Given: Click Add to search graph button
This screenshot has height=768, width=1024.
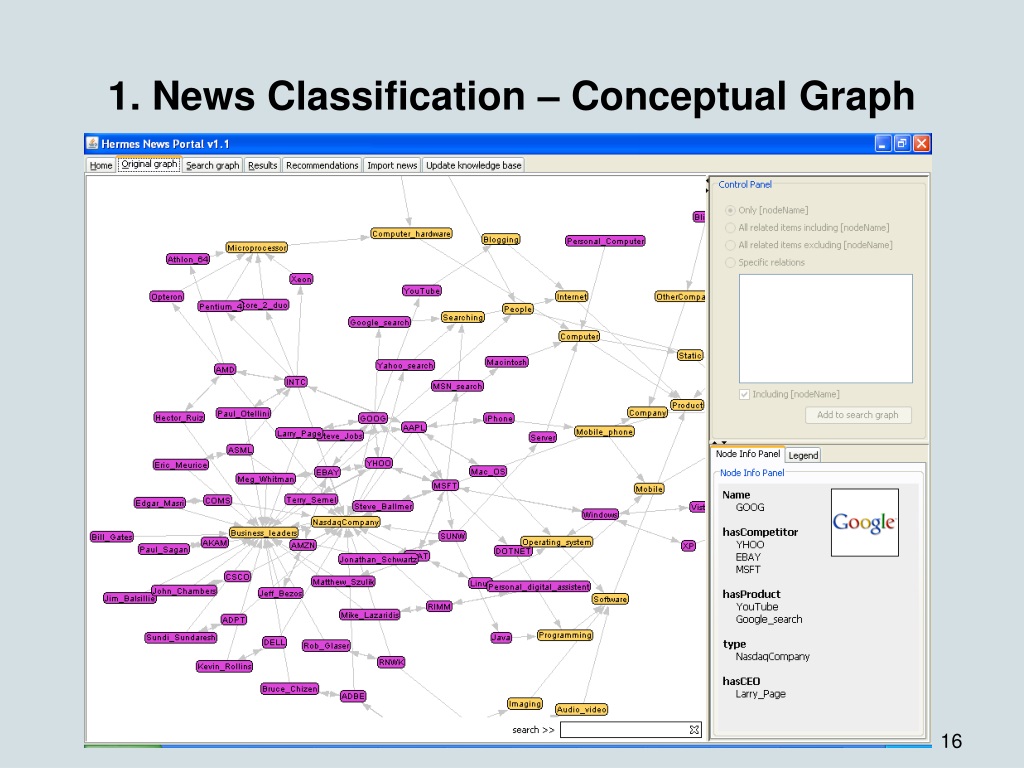Looking at the screenshot, I should [x=857, y=415].
